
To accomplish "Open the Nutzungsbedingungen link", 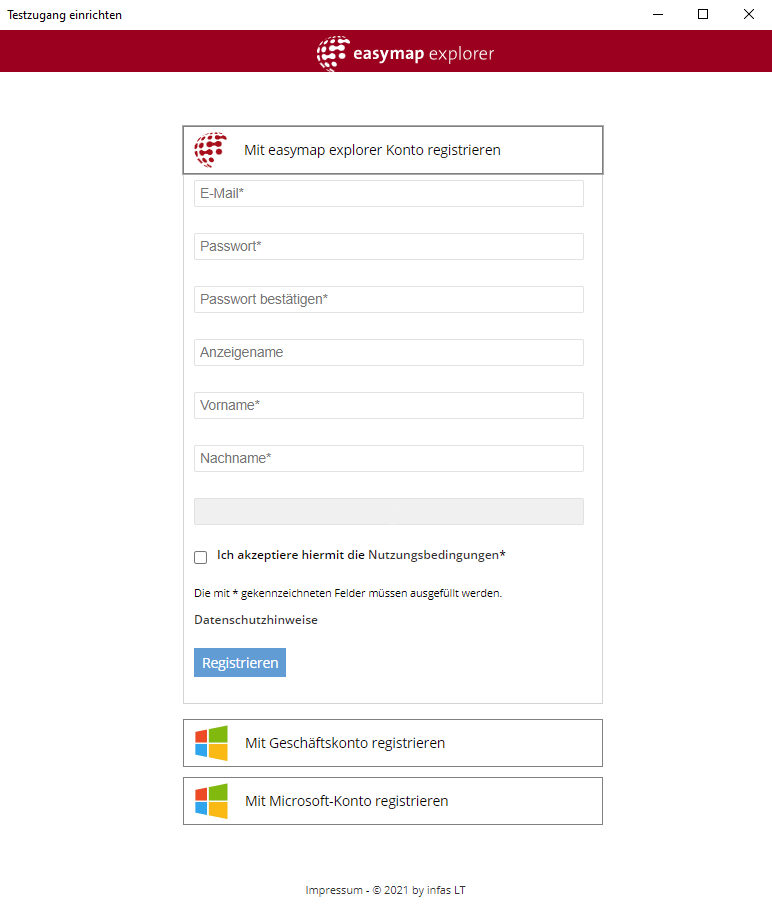I will (x=436, y=555).
